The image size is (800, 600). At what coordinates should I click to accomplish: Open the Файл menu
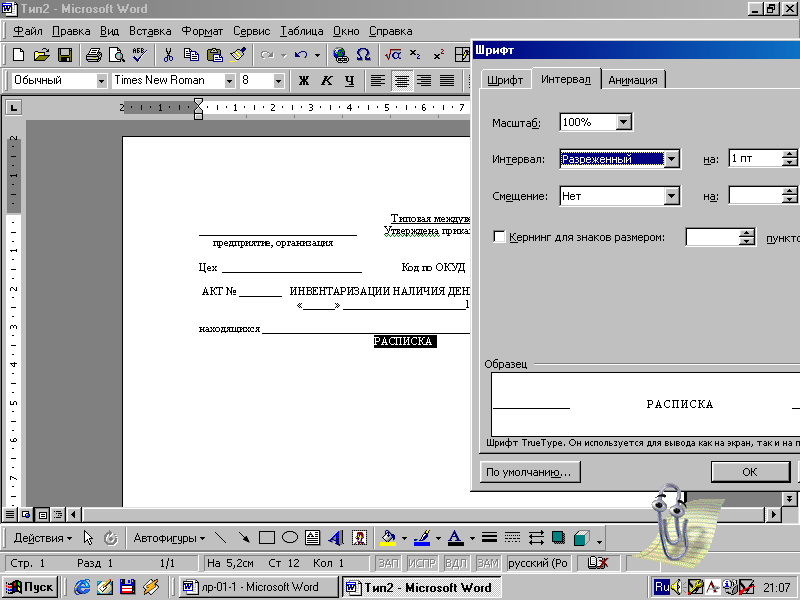point(28,31)
